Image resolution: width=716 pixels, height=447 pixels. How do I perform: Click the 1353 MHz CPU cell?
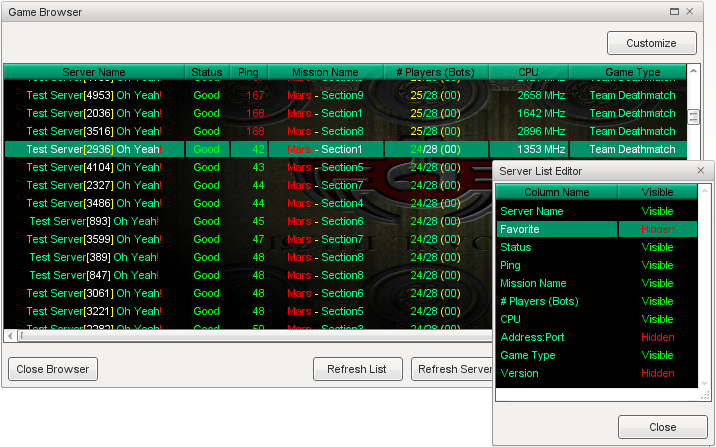(x=529, y=149)
